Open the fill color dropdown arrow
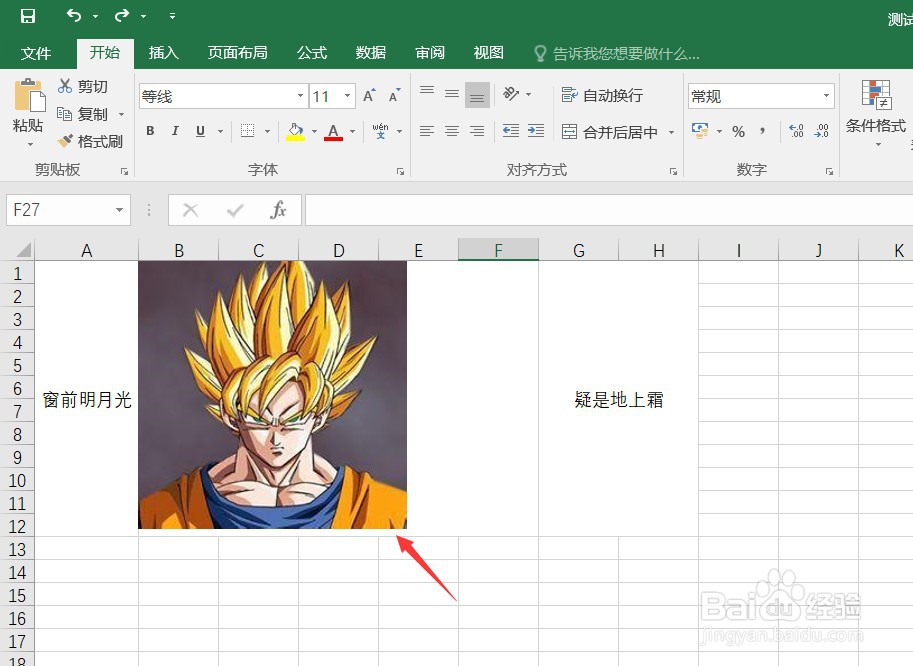The width and height of the screenshot is (913, 666). [x=314, y=132]
